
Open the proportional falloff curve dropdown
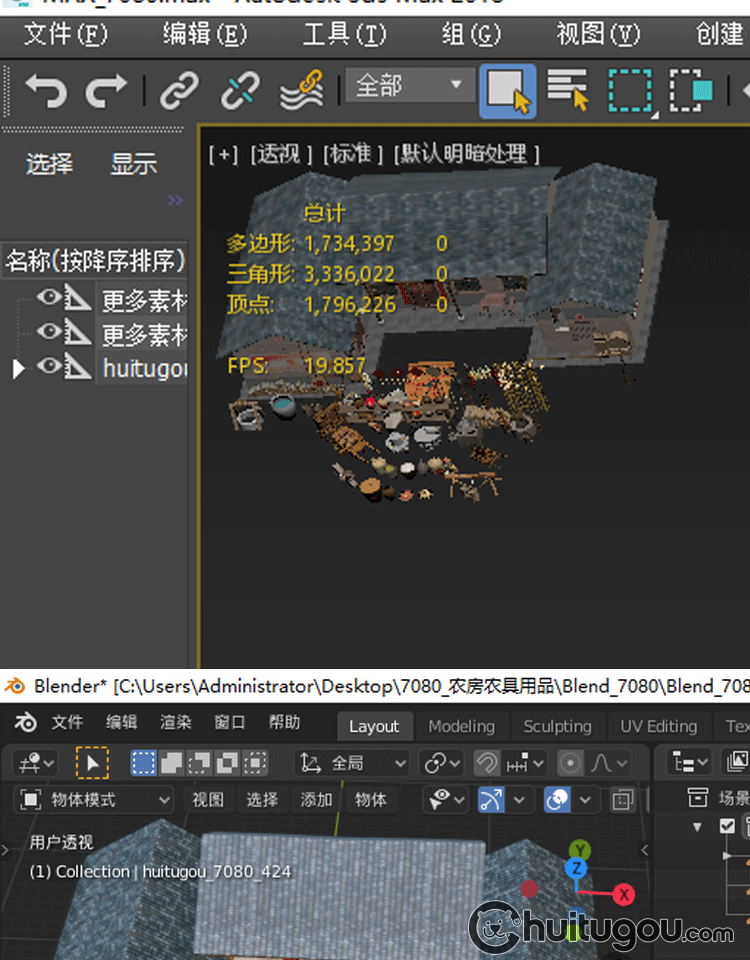(x=608, y=763)
